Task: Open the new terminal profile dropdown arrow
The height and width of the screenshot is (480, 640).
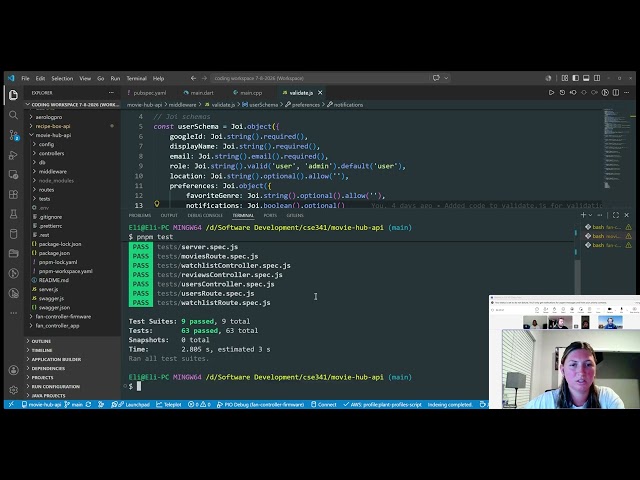Action: [x=590, y=215]
